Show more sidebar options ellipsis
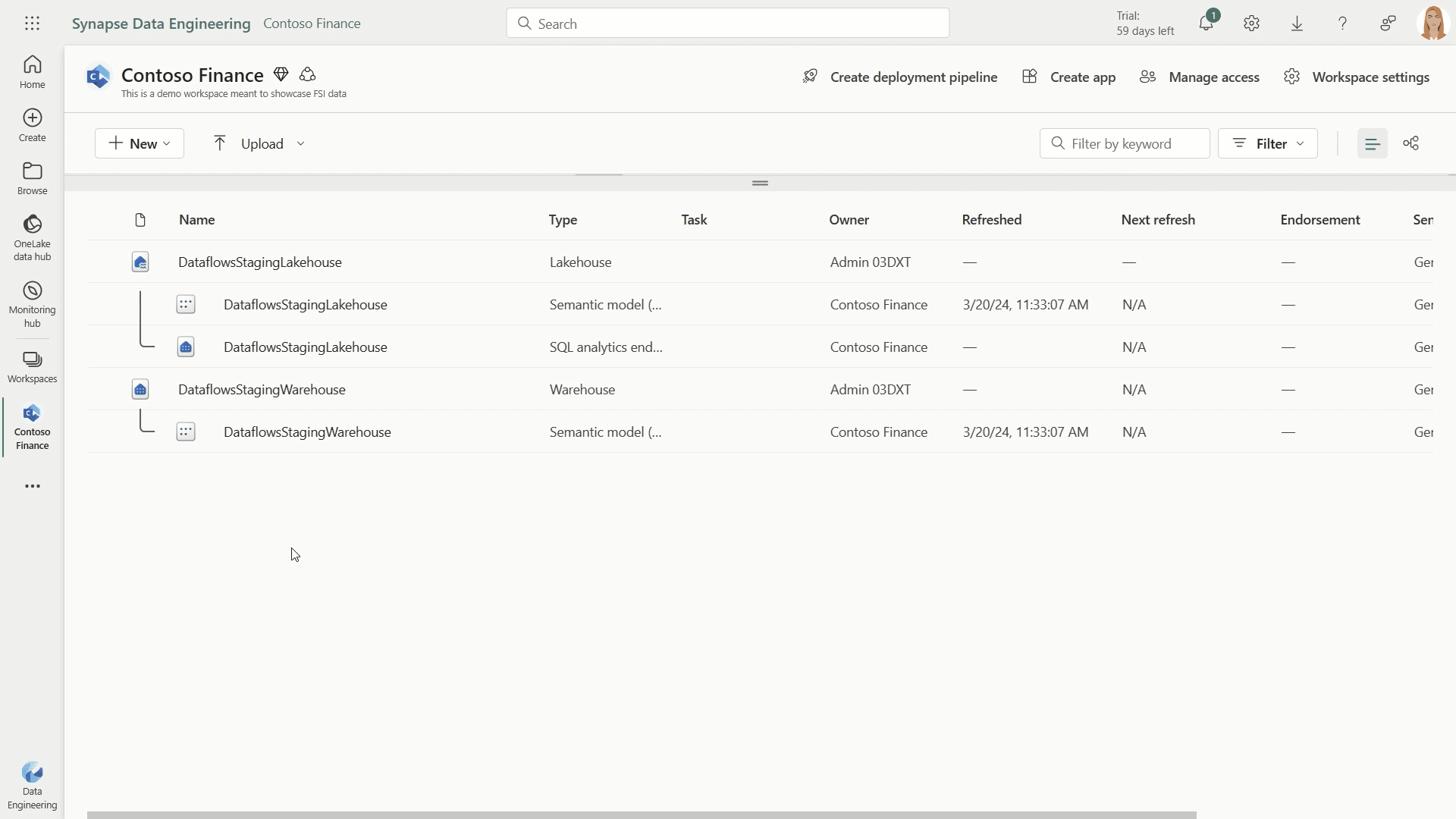 32,486
